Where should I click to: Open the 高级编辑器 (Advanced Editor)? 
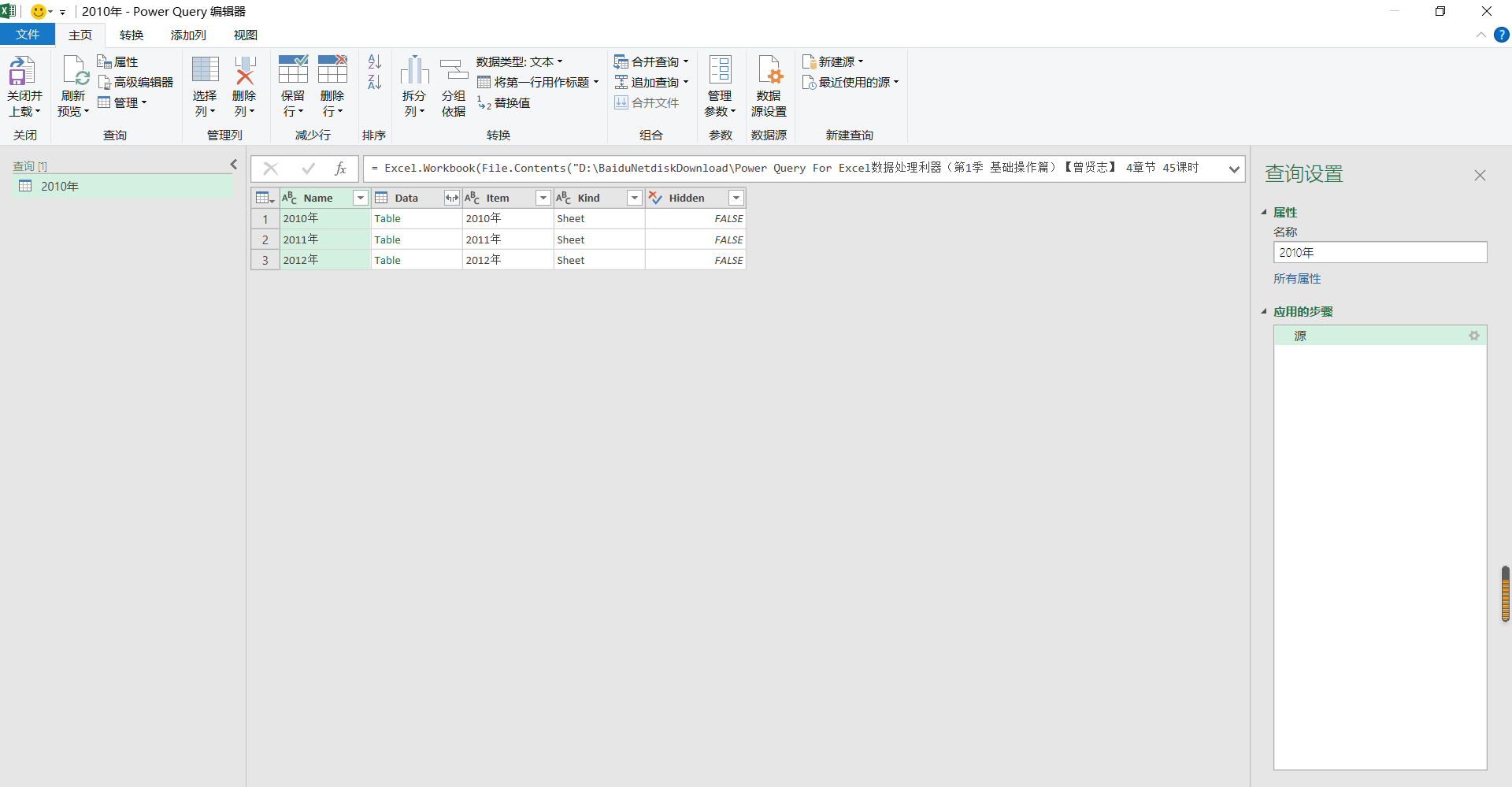tap(143, 81)
